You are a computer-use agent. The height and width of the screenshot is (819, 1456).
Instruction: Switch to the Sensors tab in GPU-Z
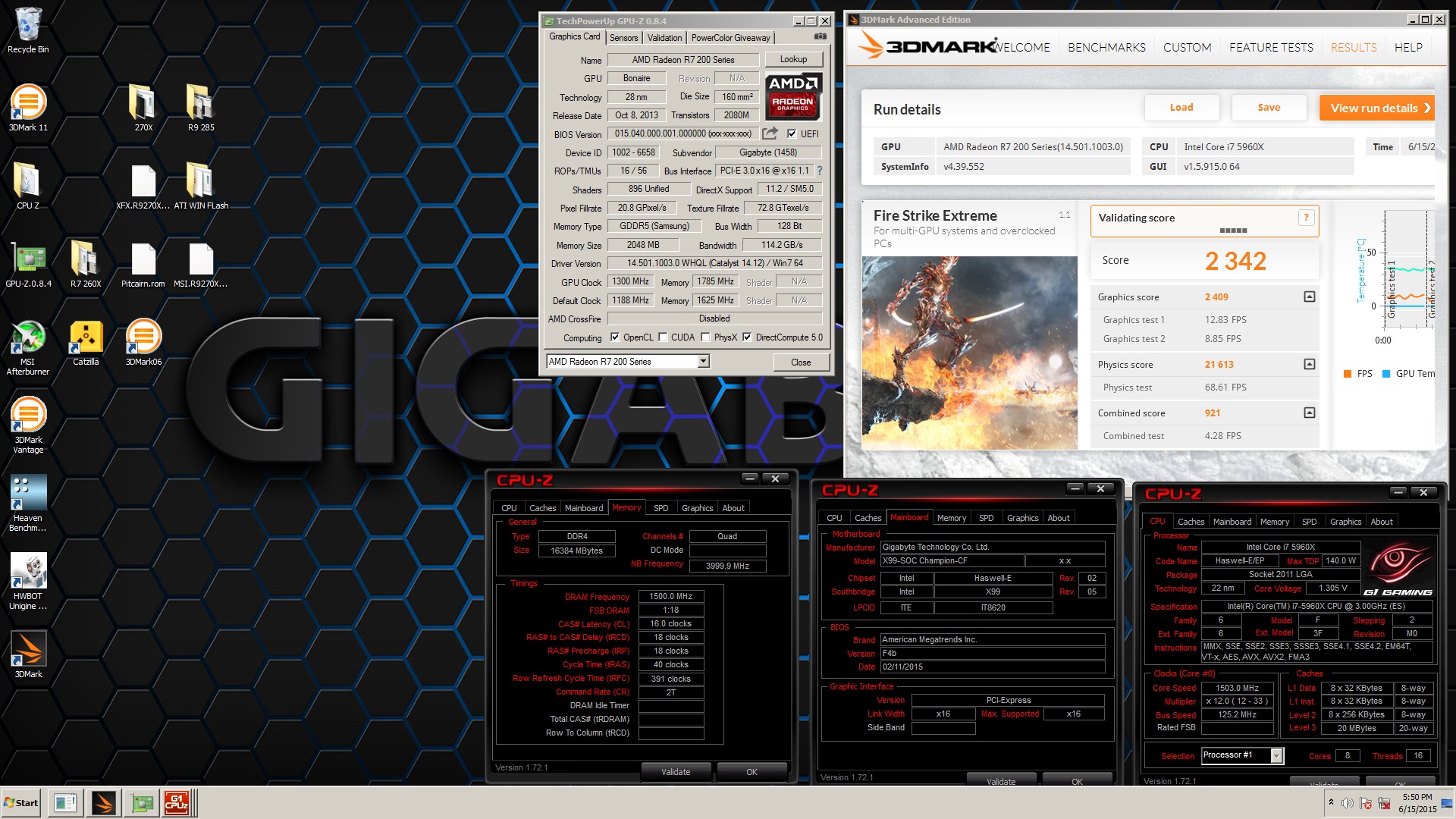[624, 37]
